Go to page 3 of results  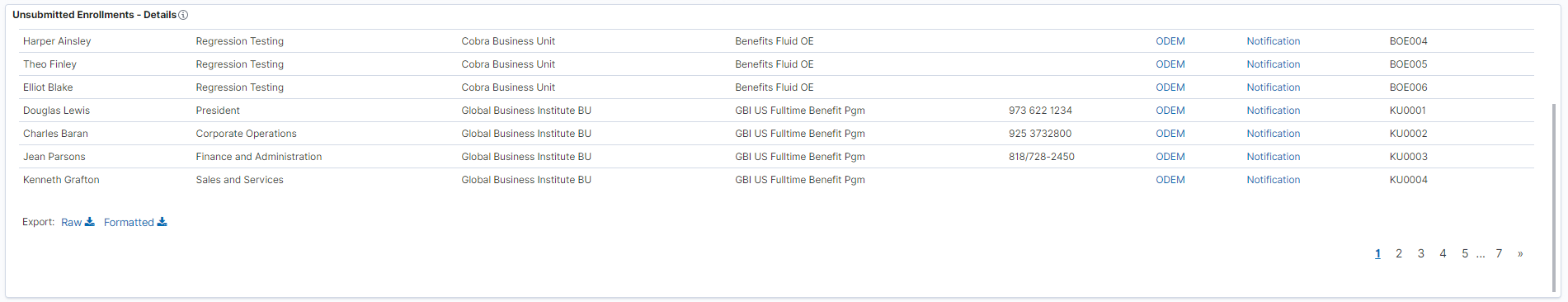tap(1421, 253)
